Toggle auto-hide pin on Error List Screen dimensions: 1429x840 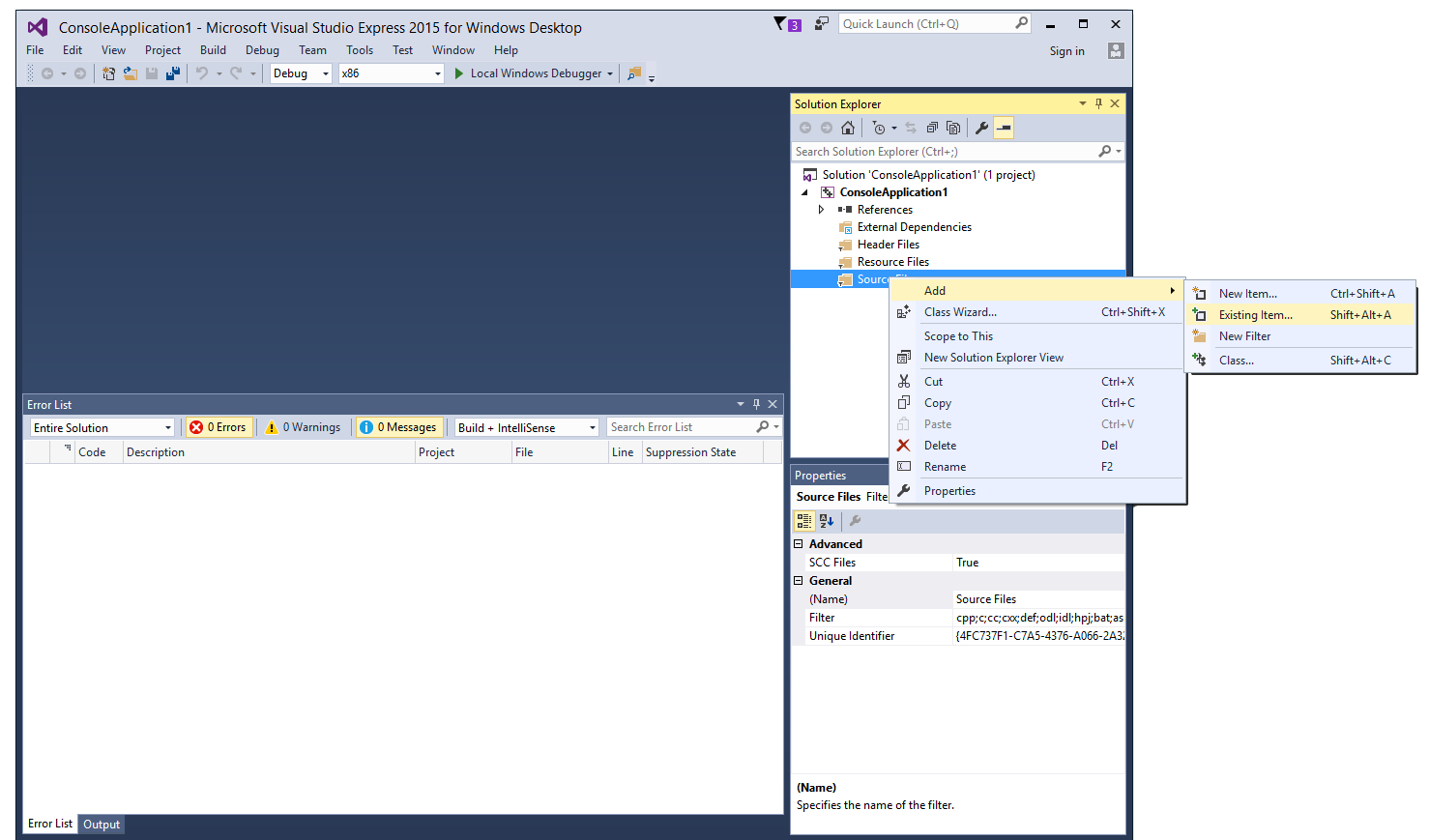pyautogui.click(x=756, y=404)
